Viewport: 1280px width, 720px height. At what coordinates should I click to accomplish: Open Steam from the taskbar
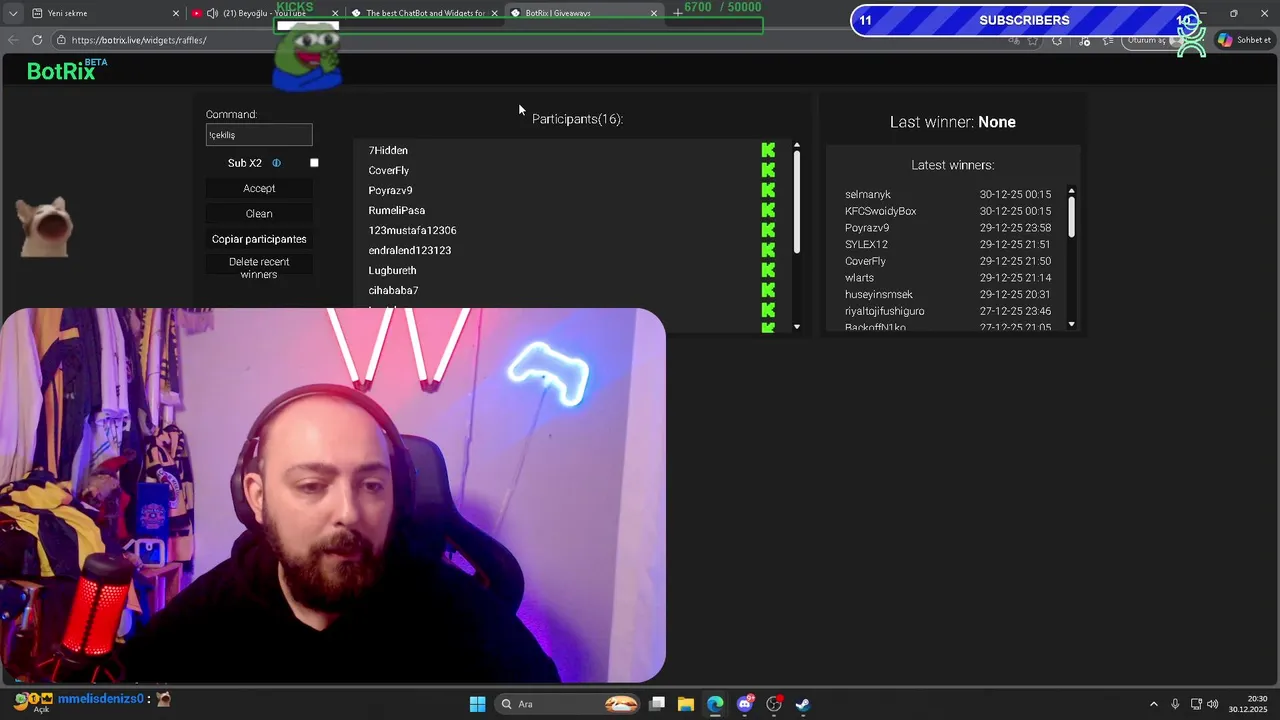click(x=802, y=704)
